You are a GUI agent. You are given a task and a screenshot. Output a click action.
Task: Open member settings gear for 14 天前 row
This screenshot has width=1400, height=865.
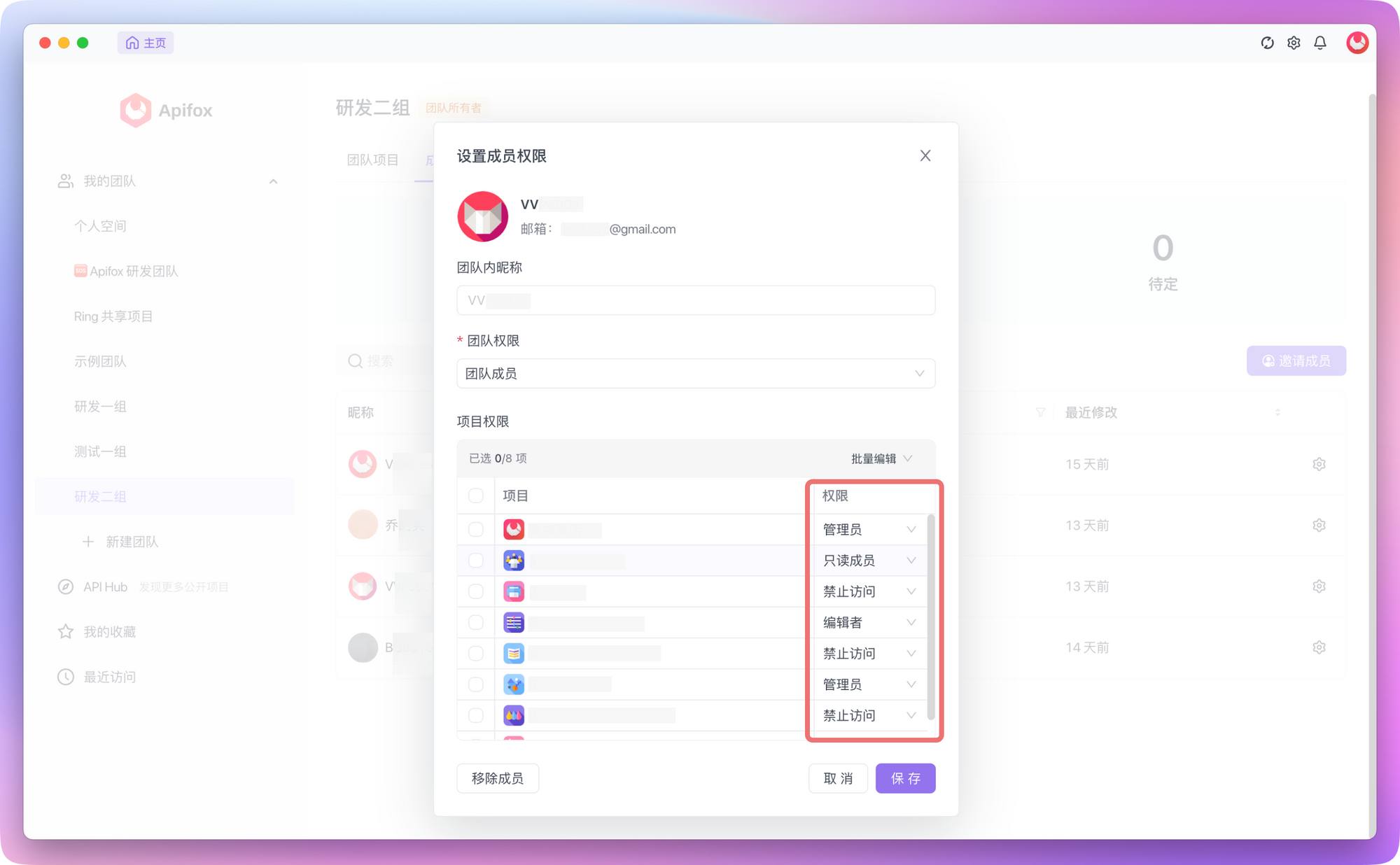coord(1319,647)
